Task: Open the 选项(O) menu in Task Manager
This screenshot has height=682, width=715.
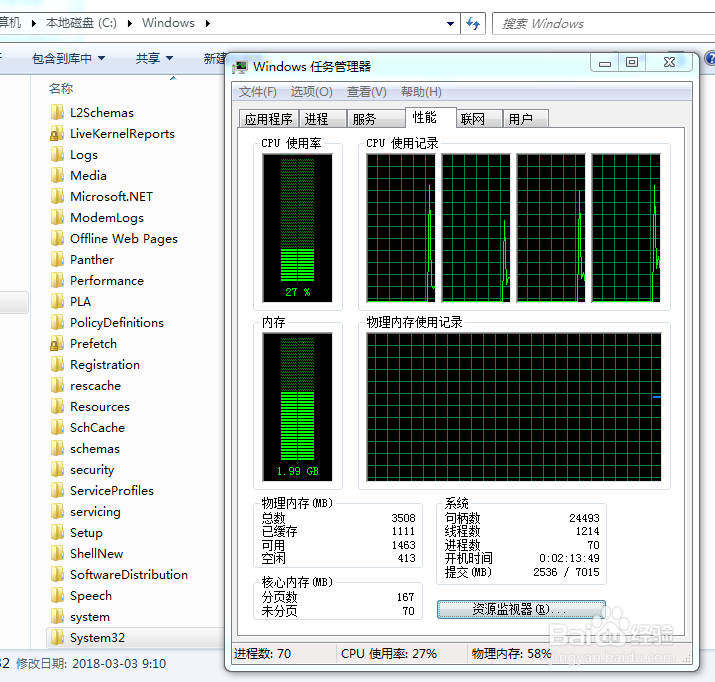Action: pyautogui.click(x=311, y=92)
